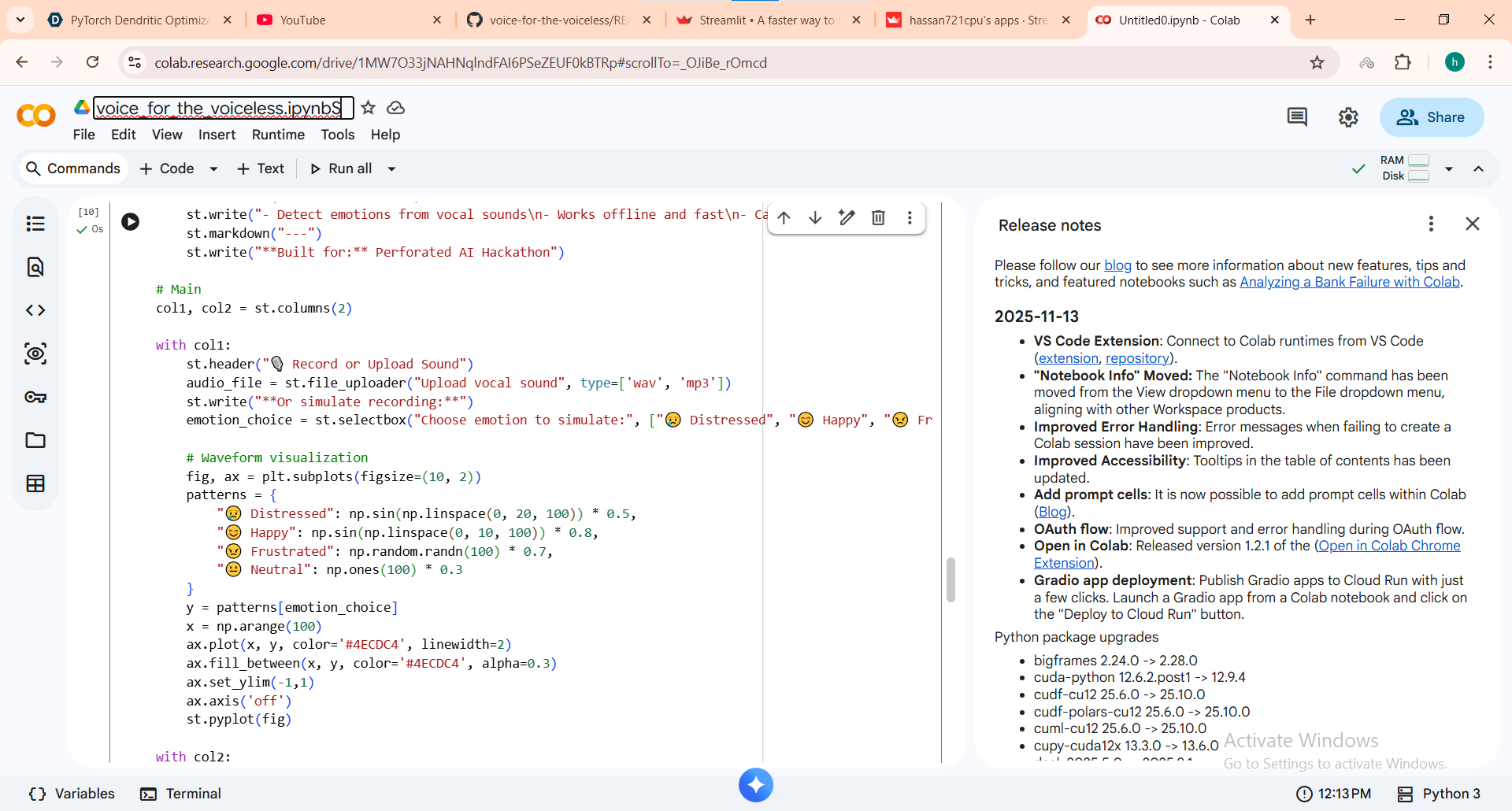Viewport: 1512px width, 811px height.
Task: Click the cloud save status icon
Action: pyautogui.click(x=395, y=108)
